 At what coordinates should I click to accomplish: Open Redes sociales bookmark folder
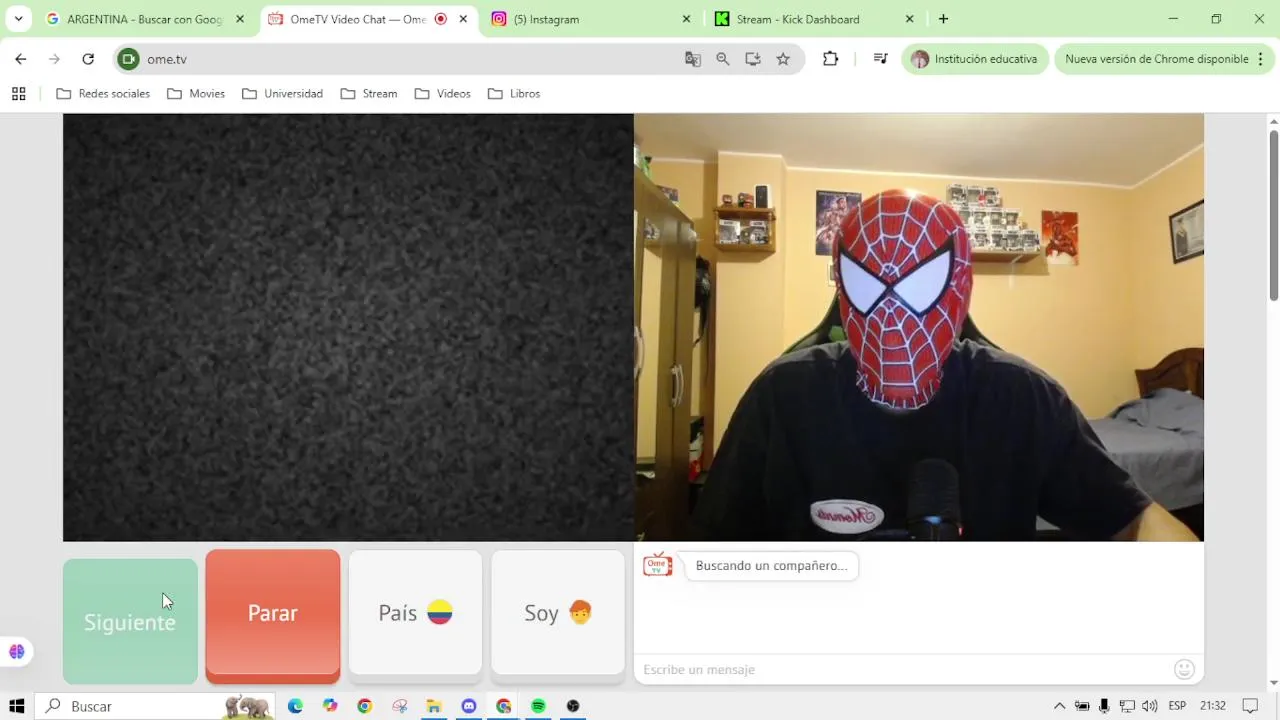coord(103,94)
